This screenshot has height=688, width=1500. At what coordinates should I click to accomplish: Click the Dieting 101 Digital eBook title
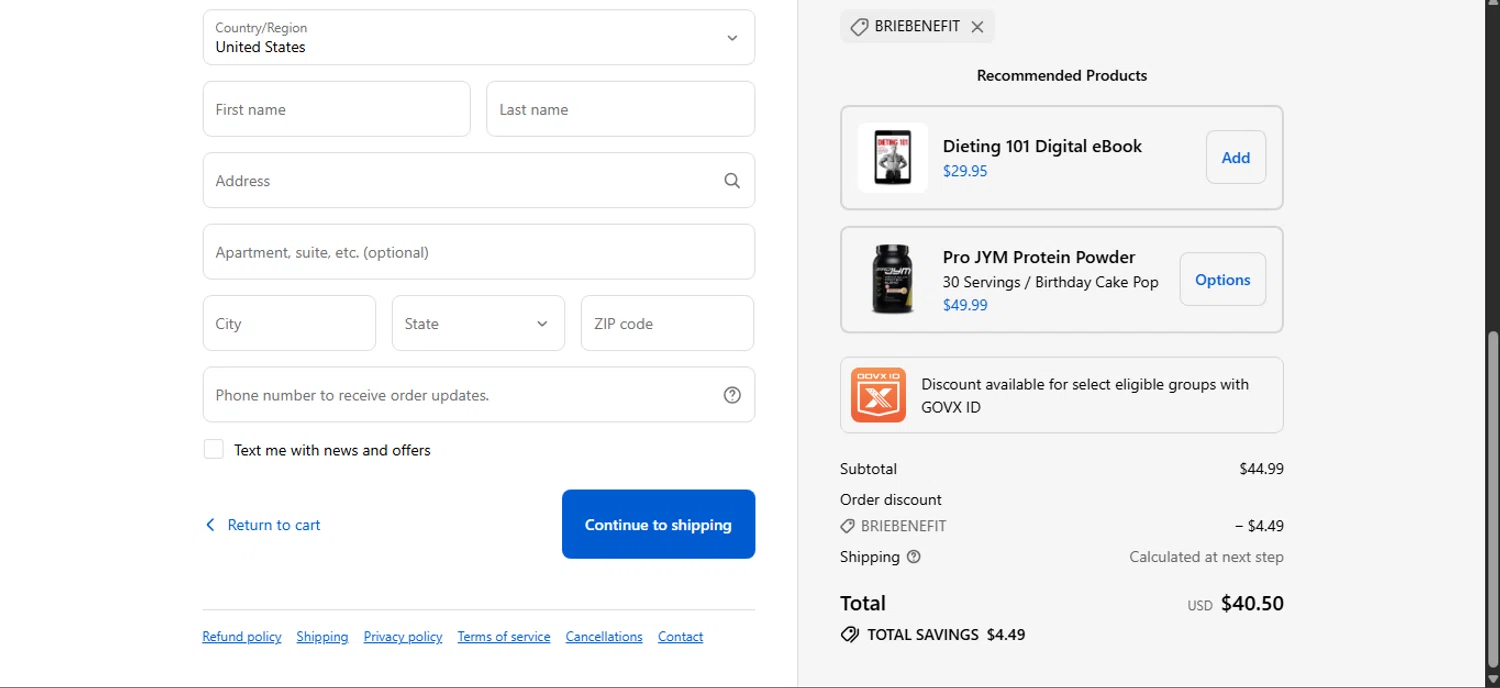coord(1042,146)
